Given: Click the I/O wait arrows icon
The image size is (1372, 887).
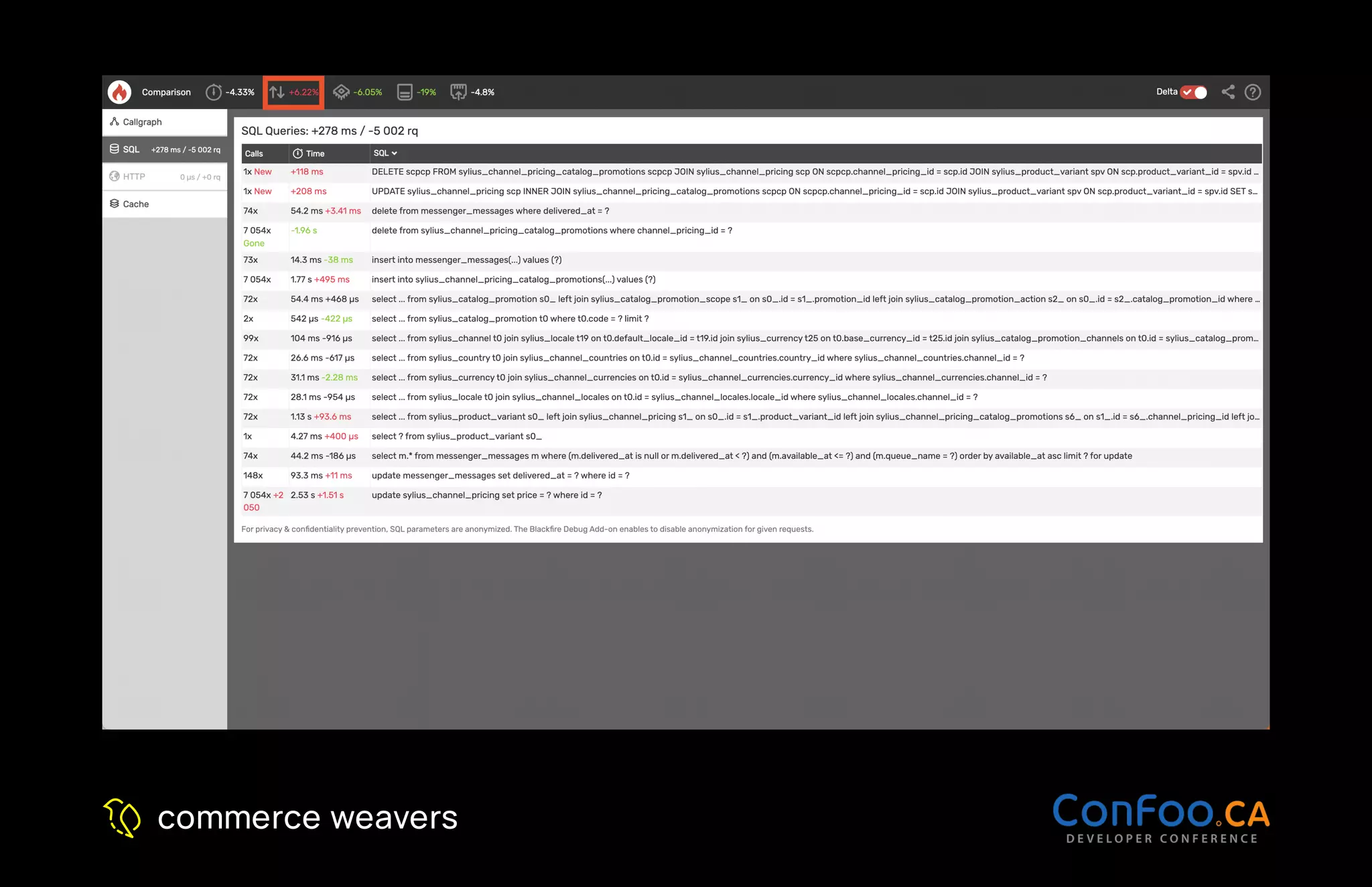Looking at the screenshot, I should coord(277,92).
